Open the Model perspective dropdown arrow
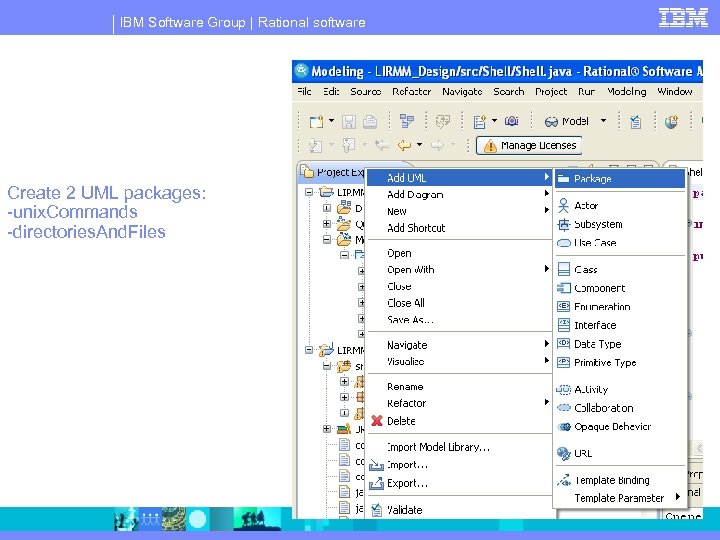 click(603, 121)
